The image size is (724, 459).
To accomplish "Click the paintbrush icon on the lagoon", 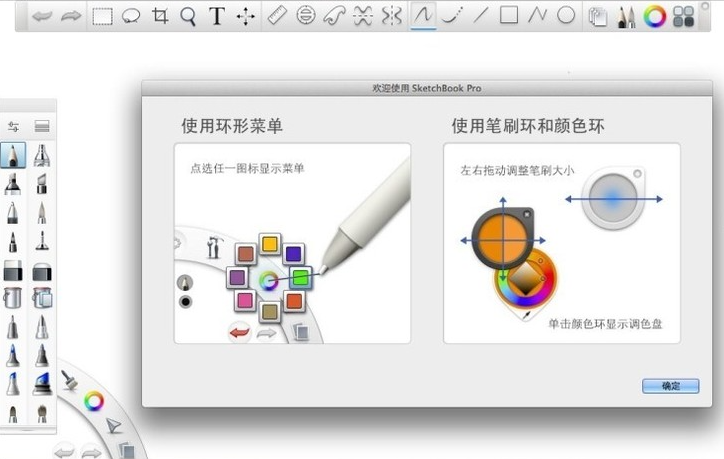I will click(x=70, y=380).
